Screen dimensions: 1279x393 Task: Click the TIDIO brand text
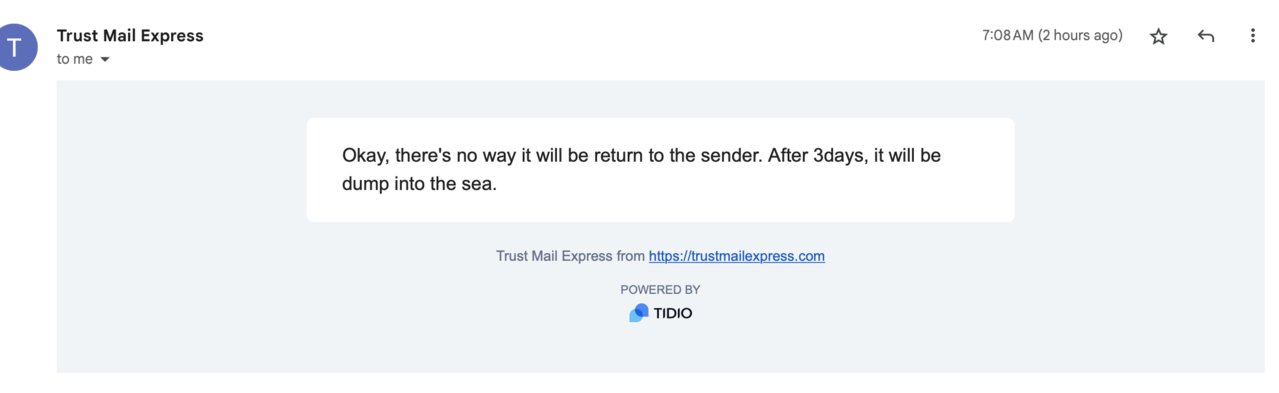pyautogui.click(x=673, y=313)
